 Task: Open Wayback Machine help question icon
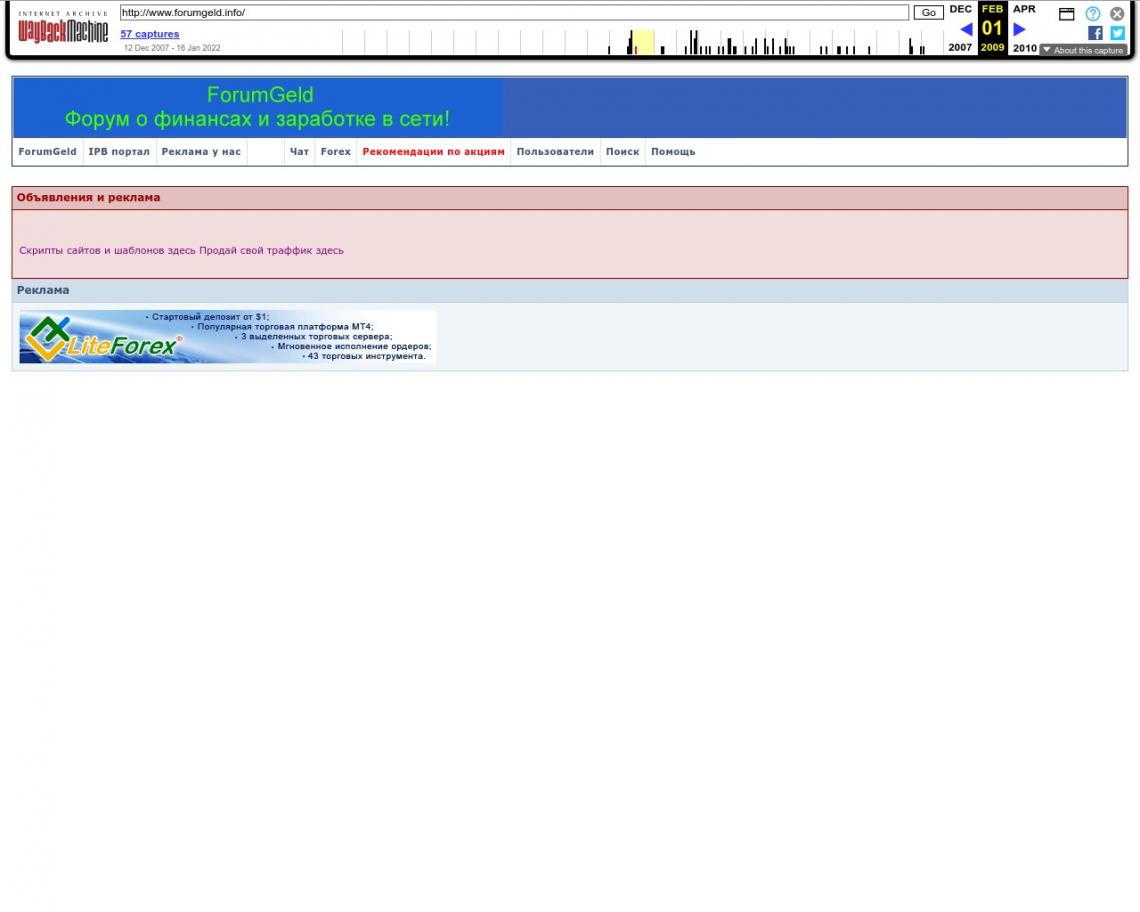[x=1093, y=13]
